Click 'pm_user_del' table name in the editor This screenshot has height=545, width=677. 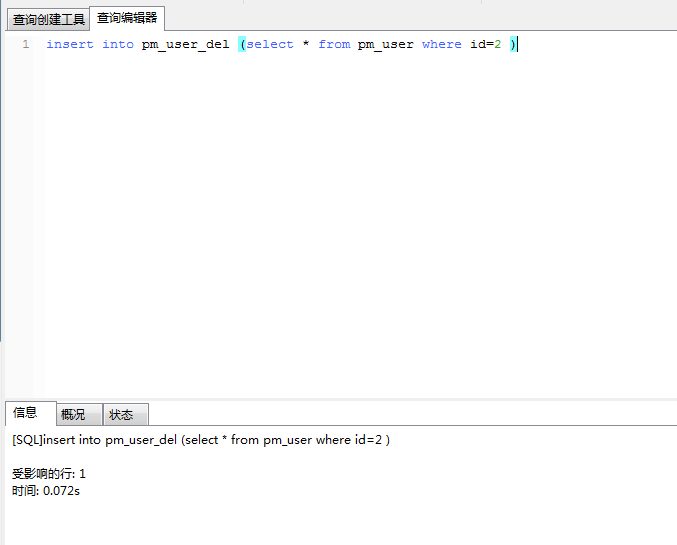(x=185, y=44)
